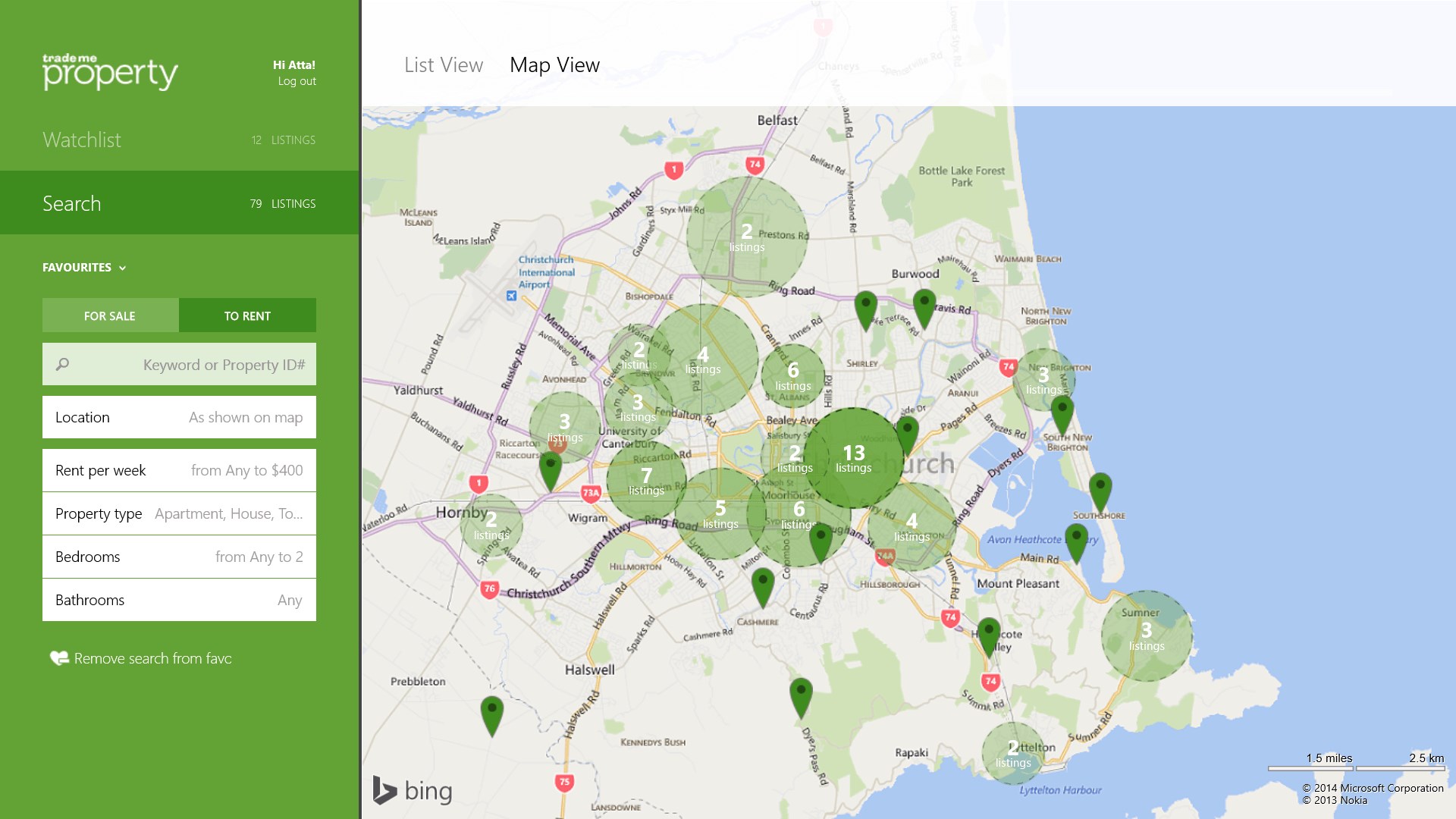Viewport: 1456px width, 819px height.
Task: Switch to List View tab
Action: coord(443,65)
